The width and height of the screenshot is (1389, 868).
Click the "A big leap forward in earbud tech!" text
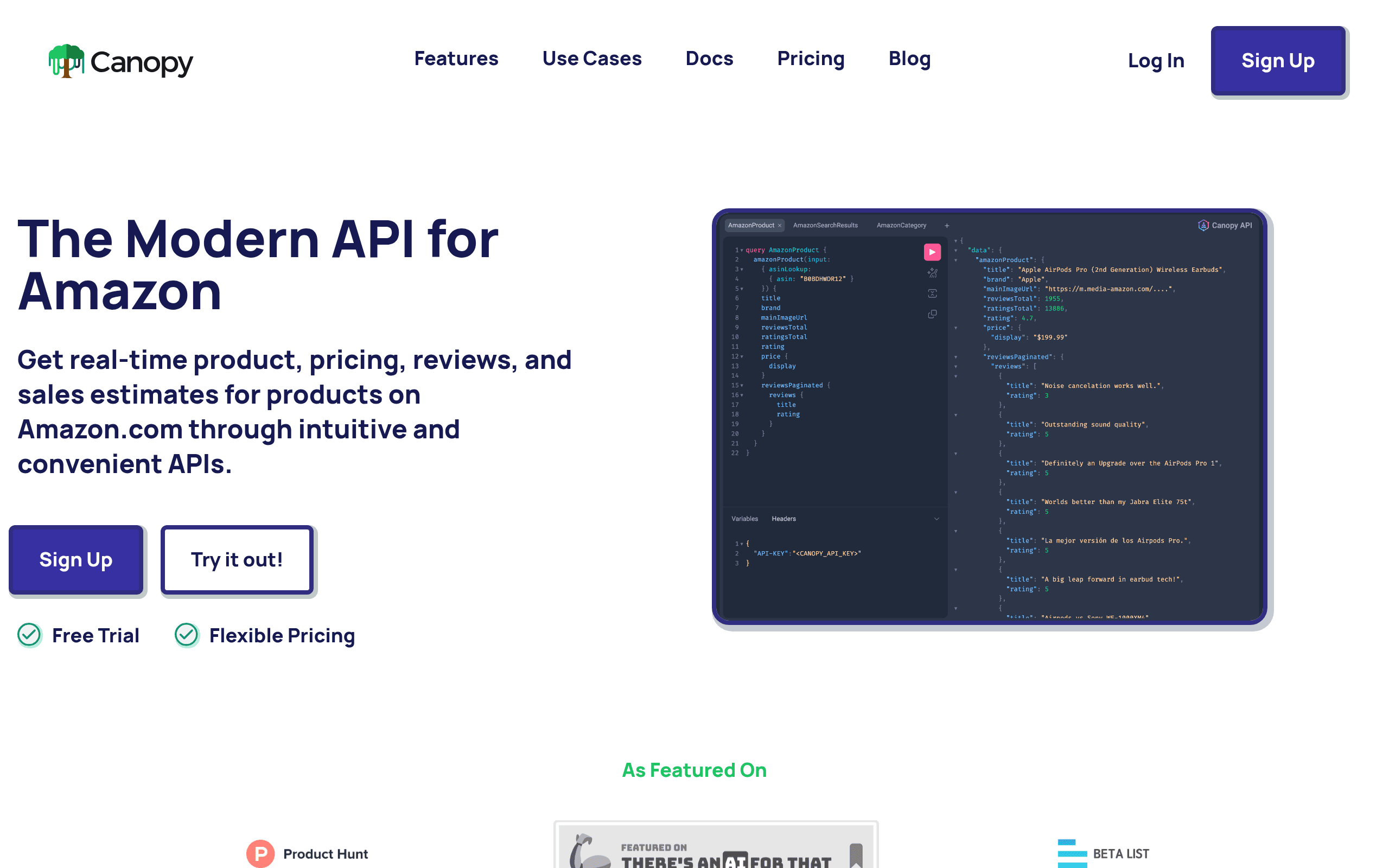(1111, 579)
